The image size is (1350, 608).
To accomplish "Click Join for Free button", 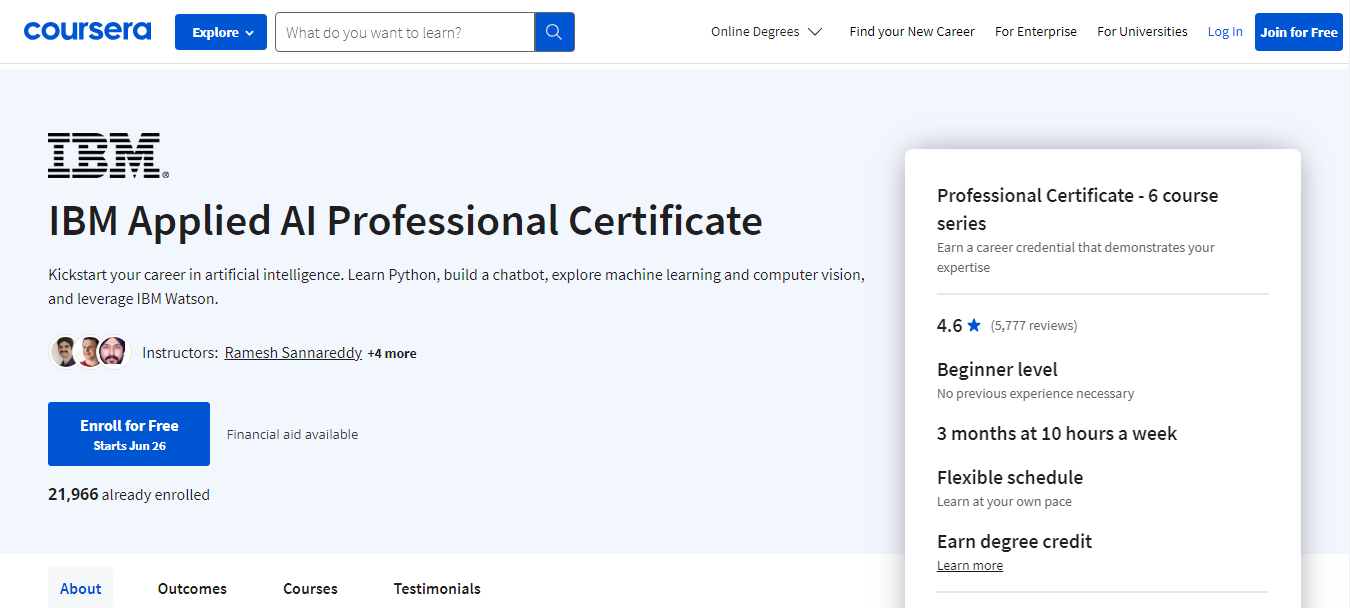I will point(1298,32).
